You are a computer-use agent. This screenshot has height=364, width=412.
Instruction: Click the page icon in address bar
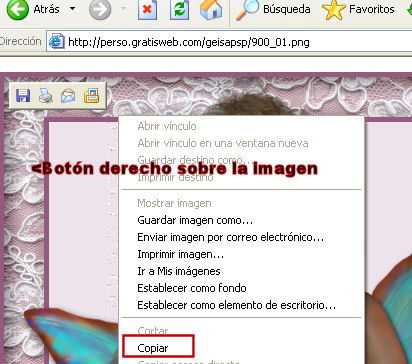click(57, 41)
